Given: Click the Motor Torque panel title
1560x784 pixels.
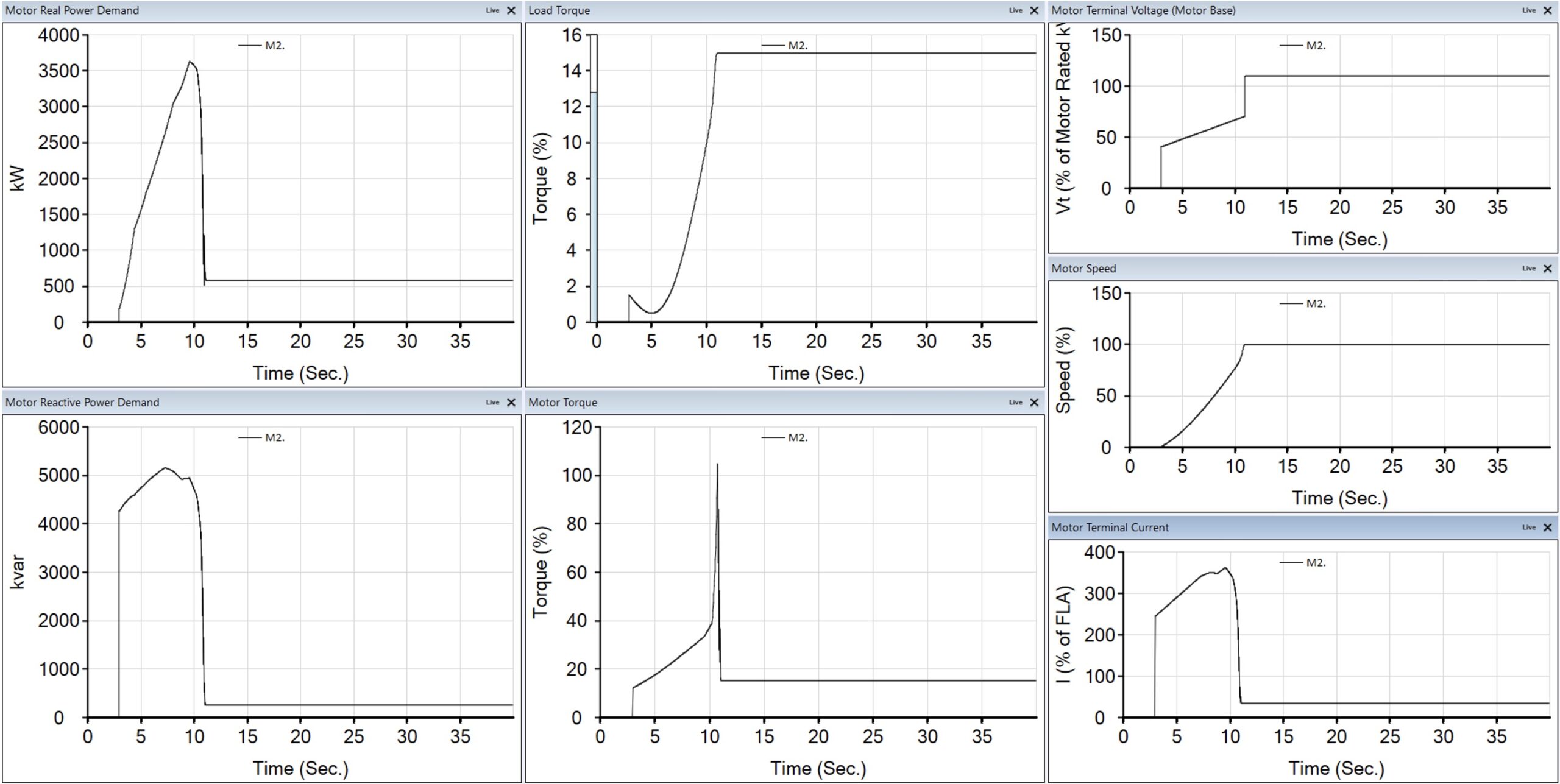Looking at the screenshot, I should coord(562,403).
